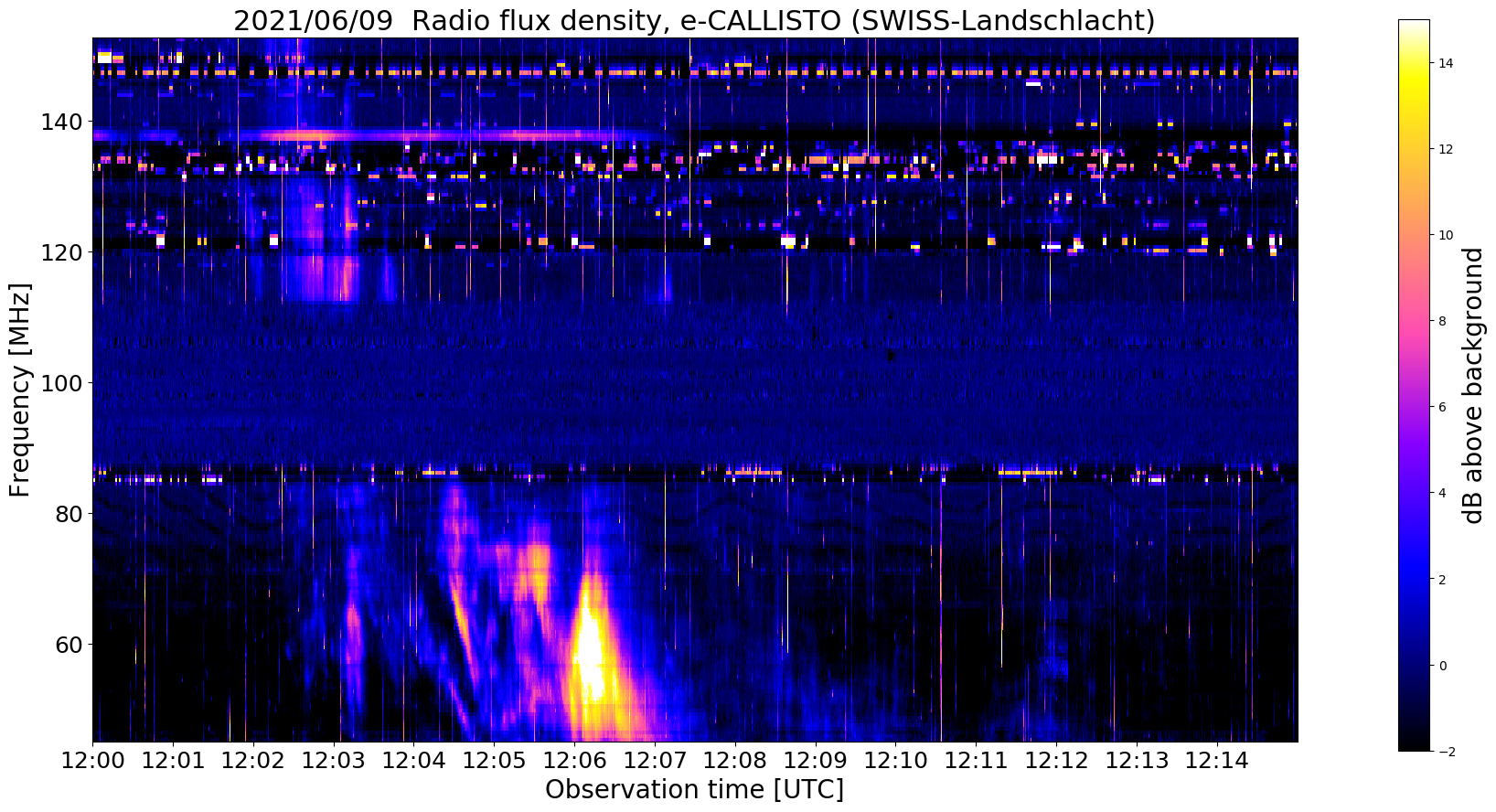Click the 12:13 time tick label

point(1137,761)
